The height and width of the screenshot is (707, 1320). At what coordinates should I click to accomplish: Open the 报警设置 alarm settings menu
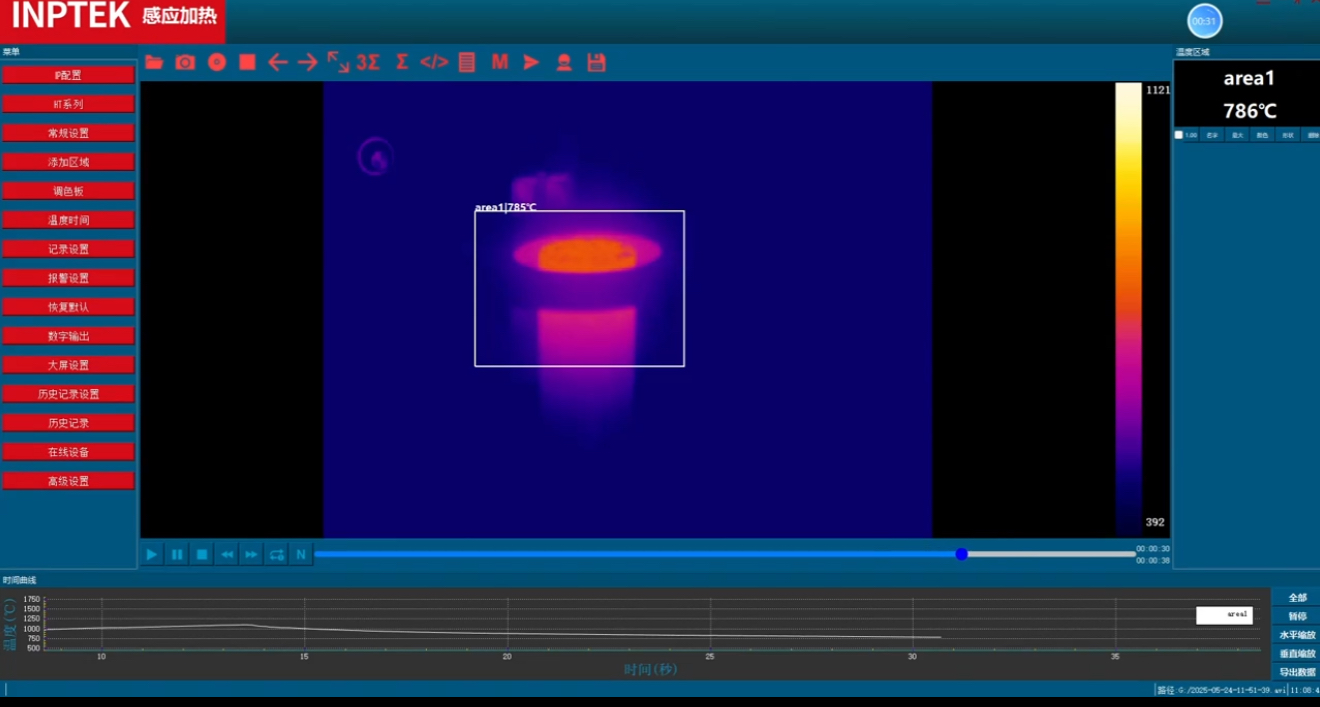[x=68, y=278]
